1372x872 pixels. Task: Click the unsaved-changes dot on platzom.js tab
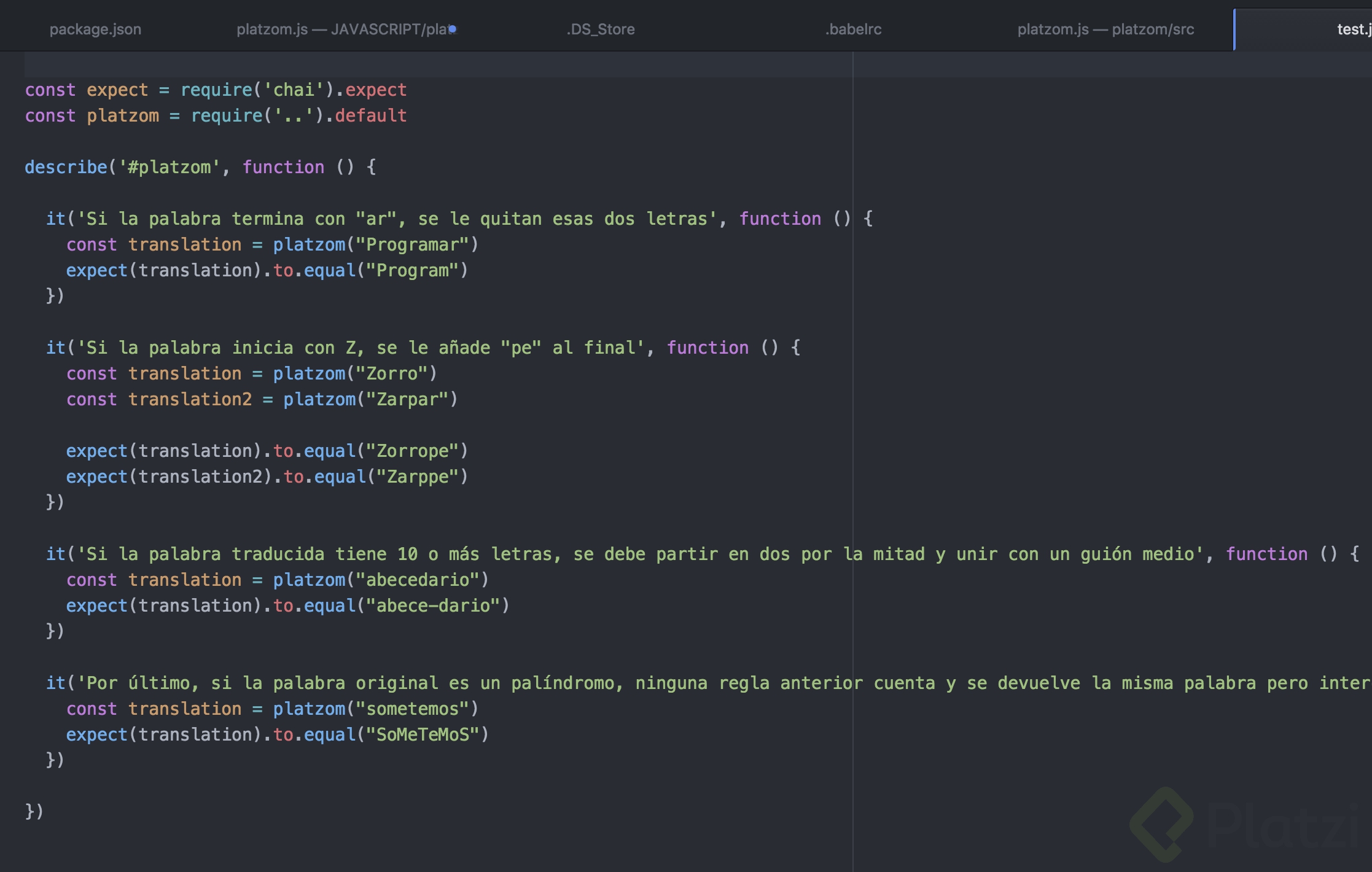[x=453, y=29]
